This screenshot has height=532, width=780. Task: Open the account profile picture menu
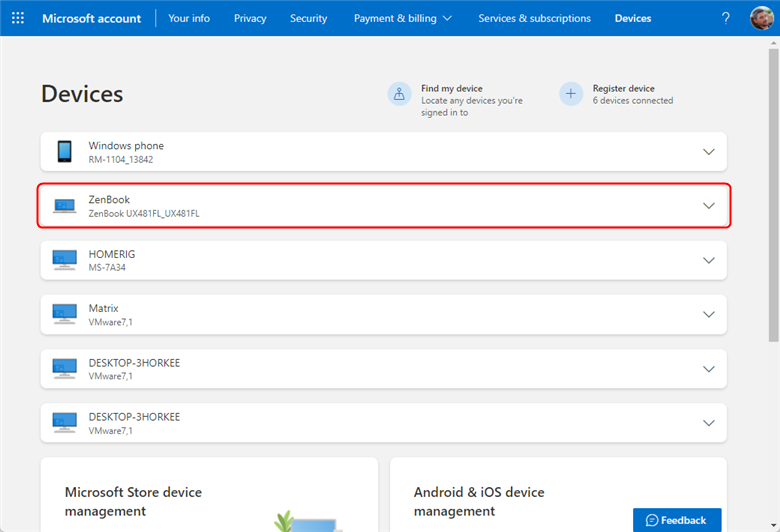coord(762,18)
